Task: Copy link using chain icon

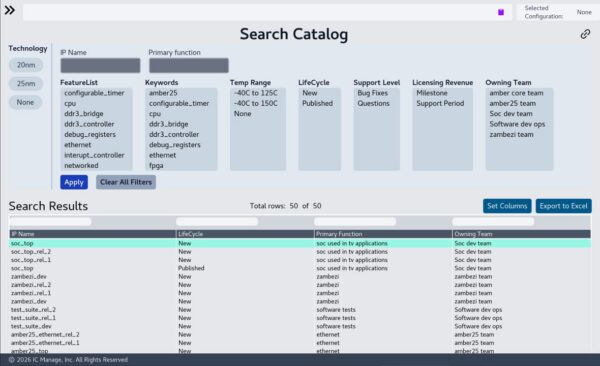Action: coord(585,34)
